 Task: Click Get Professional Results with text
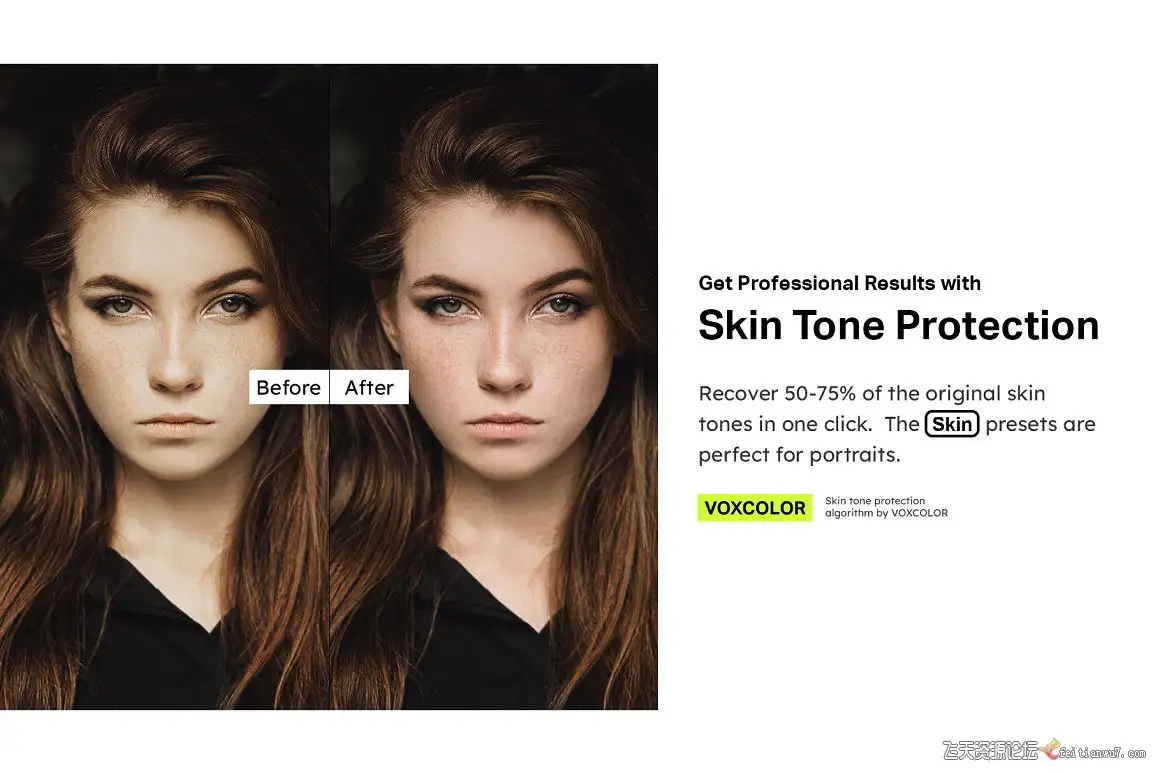click(840, 283)
